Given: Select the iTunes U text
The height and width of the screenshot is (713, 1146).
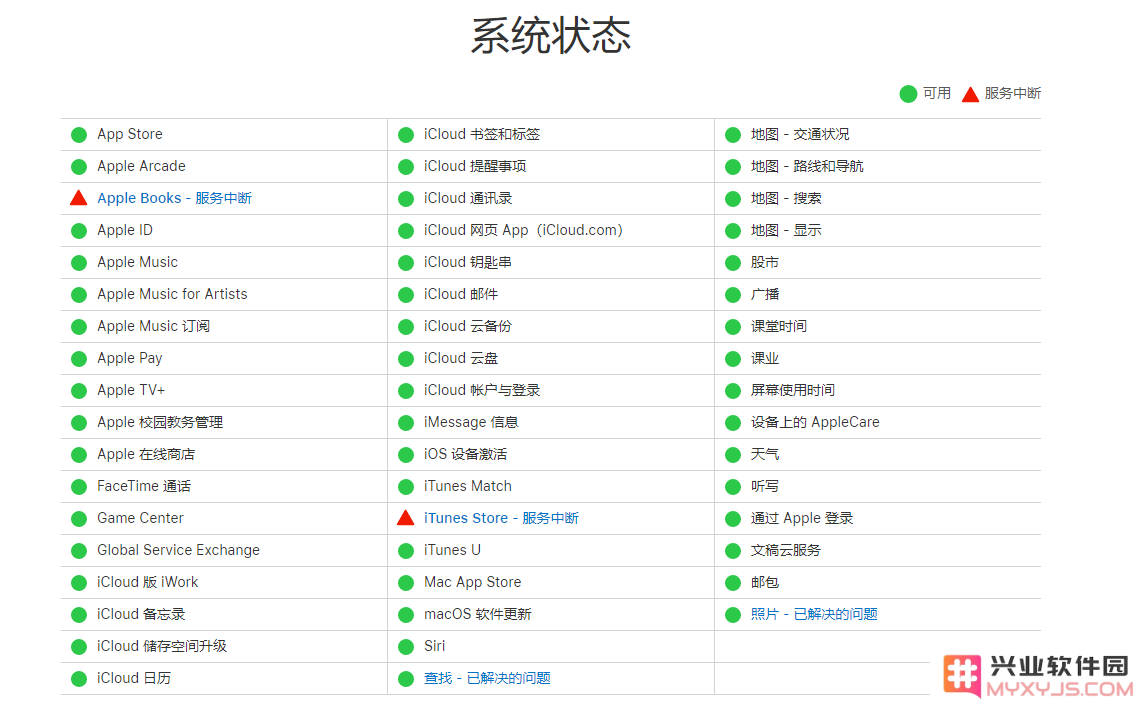Looking at the screenshot, I should (452, 550).
